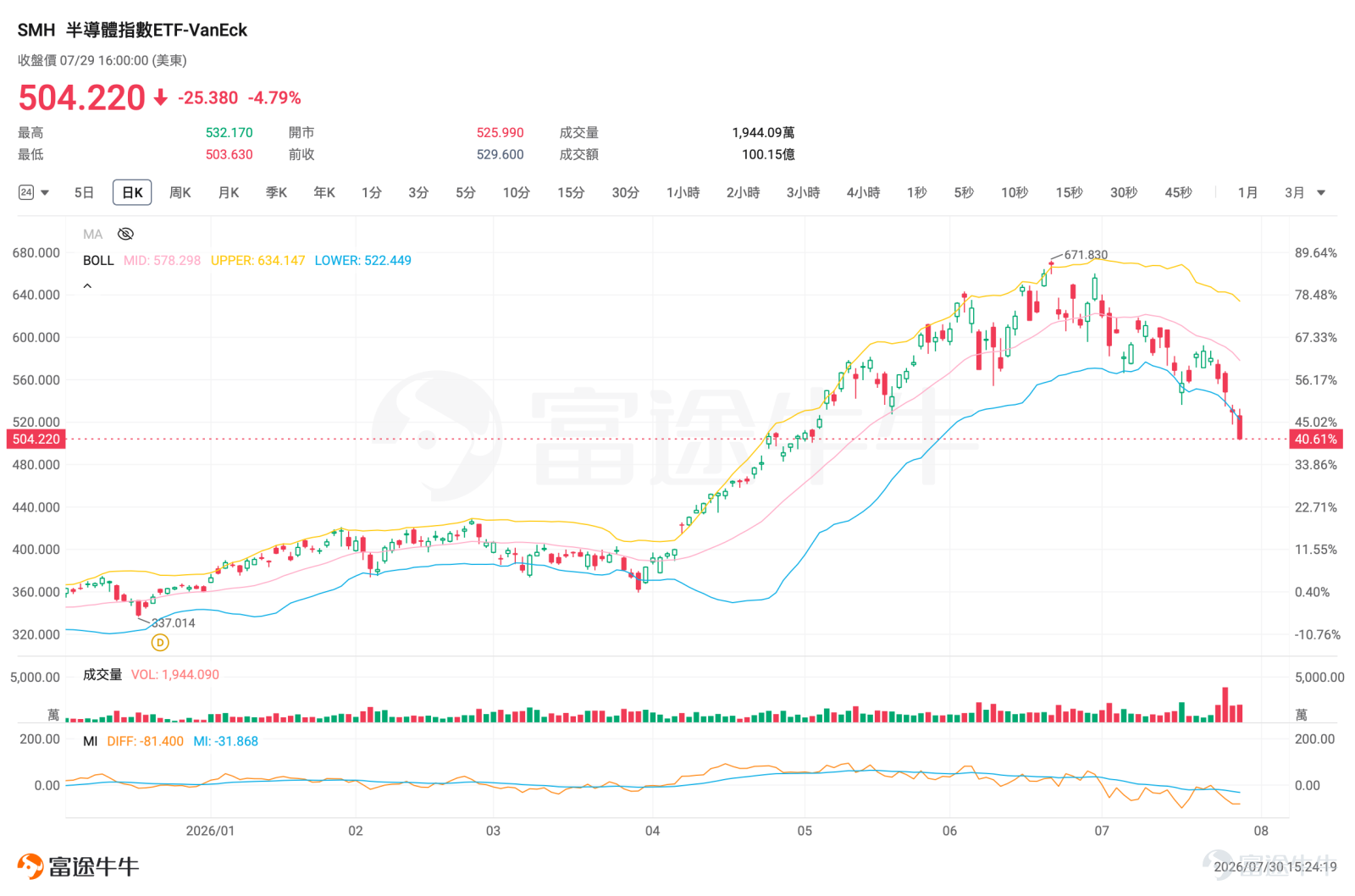Select the 3小時 interval

point(803,192)
